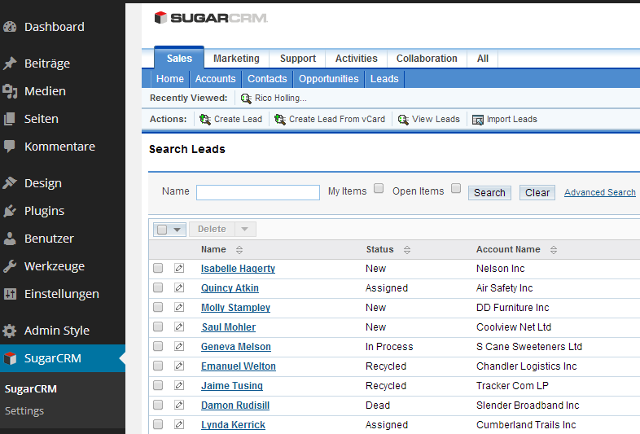The width and height of the screenshot is (640, 434).
Task: Edit Quincy Atkin with pencil icon
Action: click(x=179, y=288)
